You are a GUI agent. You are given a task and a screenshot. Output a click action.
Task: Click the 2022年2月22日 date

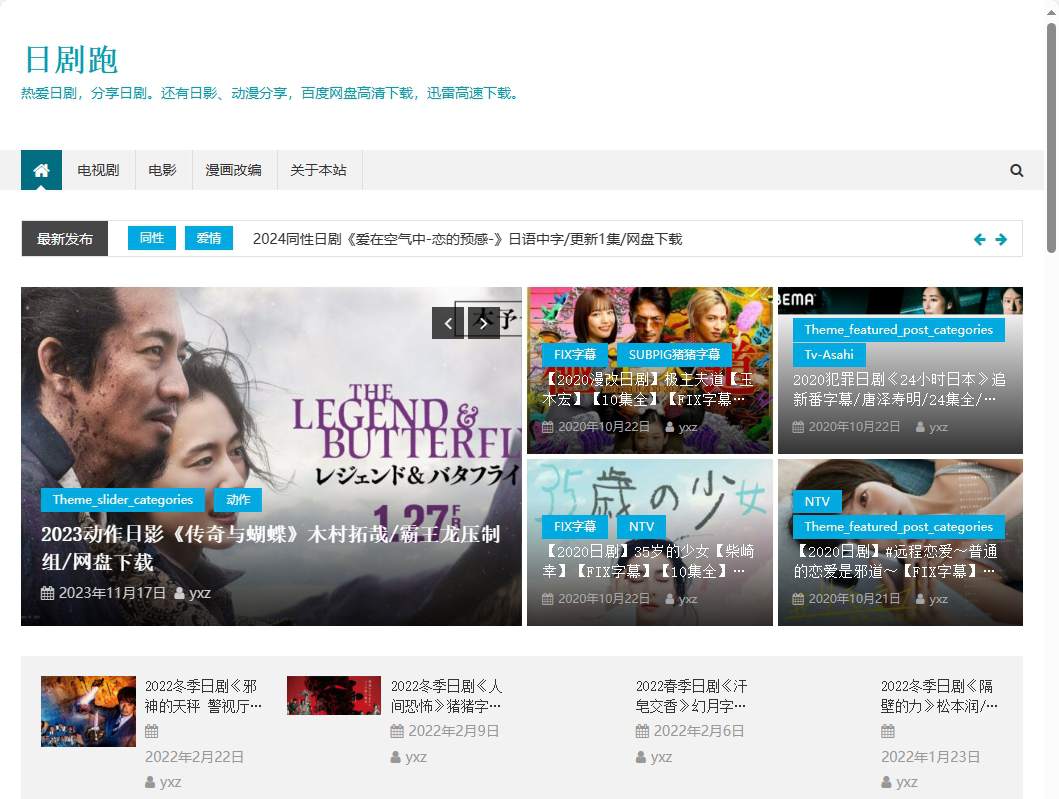tap(195, 757)
